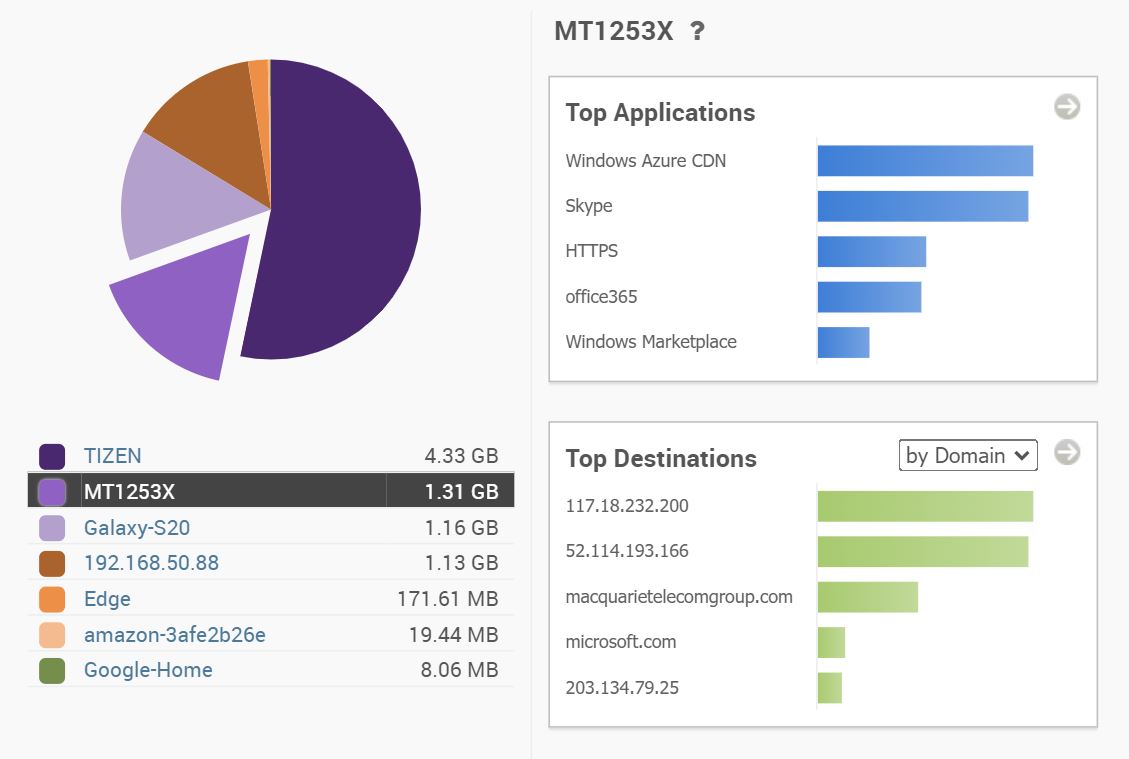The height and width of the screenshot is (759, 1129).
Task: Open the Google-Home device link
Action: coord(148,670)
